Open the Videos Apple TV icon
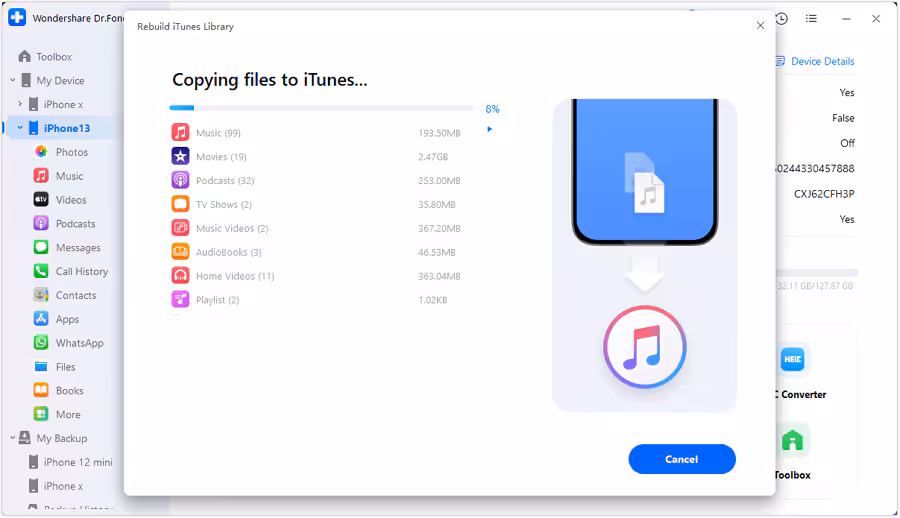Screen dimensions: 900x518 point(41,199)
